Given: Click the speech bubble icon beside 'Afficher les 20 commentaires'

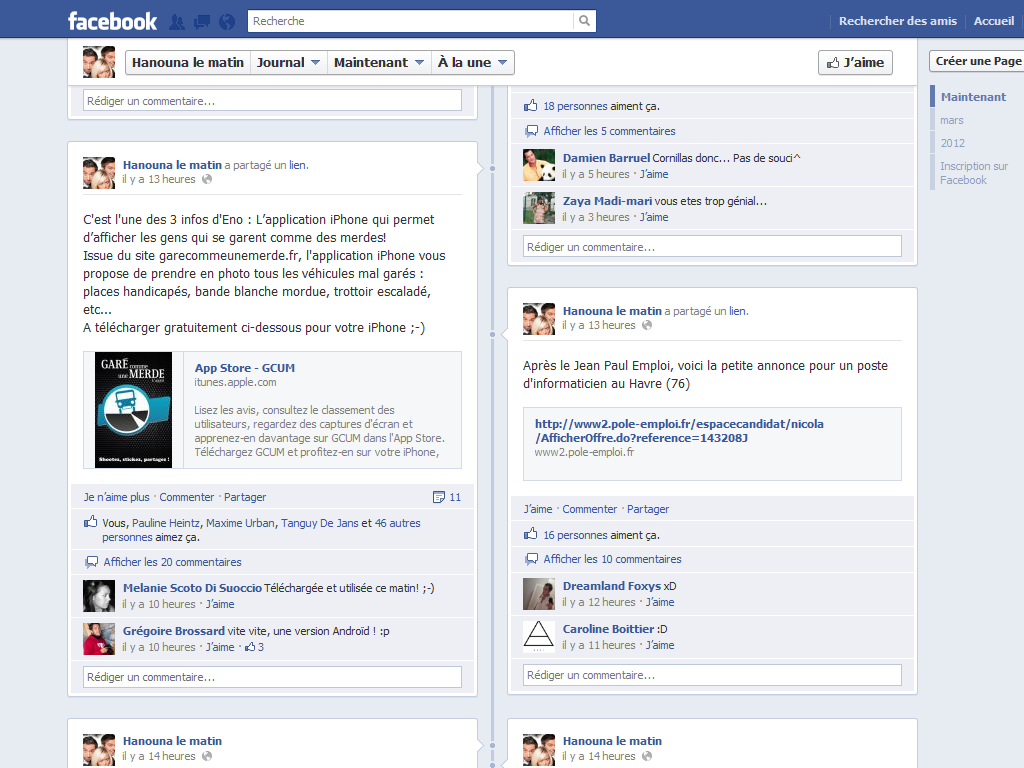Looking at the screenshot, I should (91, 562).
